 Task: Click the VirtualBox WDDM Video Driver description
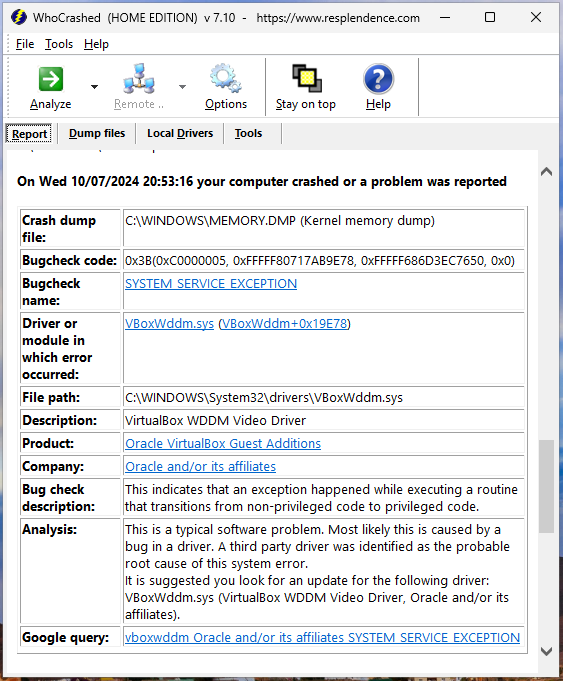coord(215,420)
